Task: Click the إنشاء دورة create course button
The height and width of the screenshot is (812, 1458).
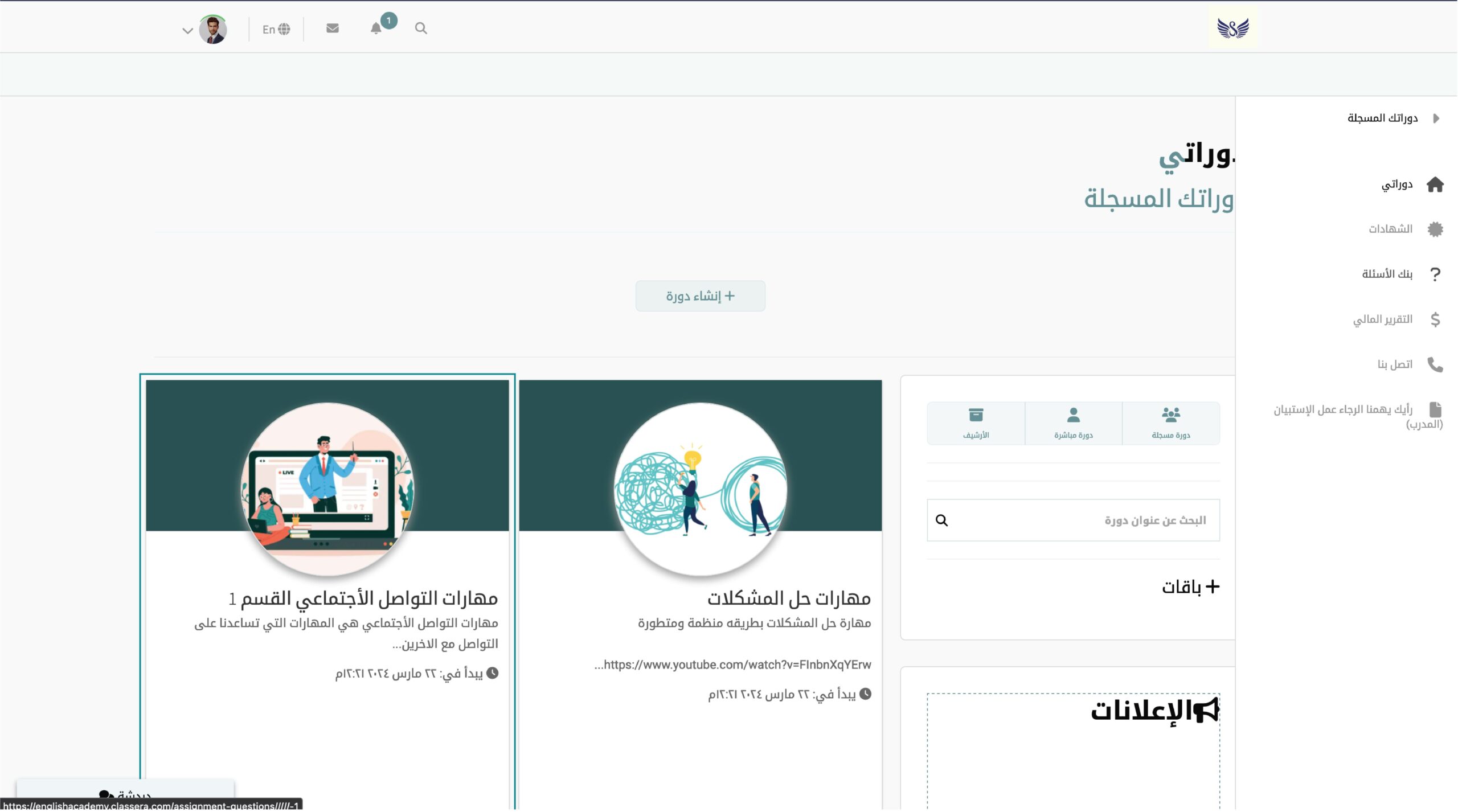Action: coord(700,296)
